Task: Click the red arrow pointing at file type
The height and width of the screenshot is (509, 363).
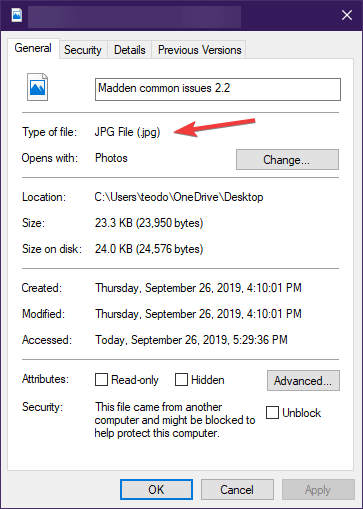Action: (x=215, y=127)
